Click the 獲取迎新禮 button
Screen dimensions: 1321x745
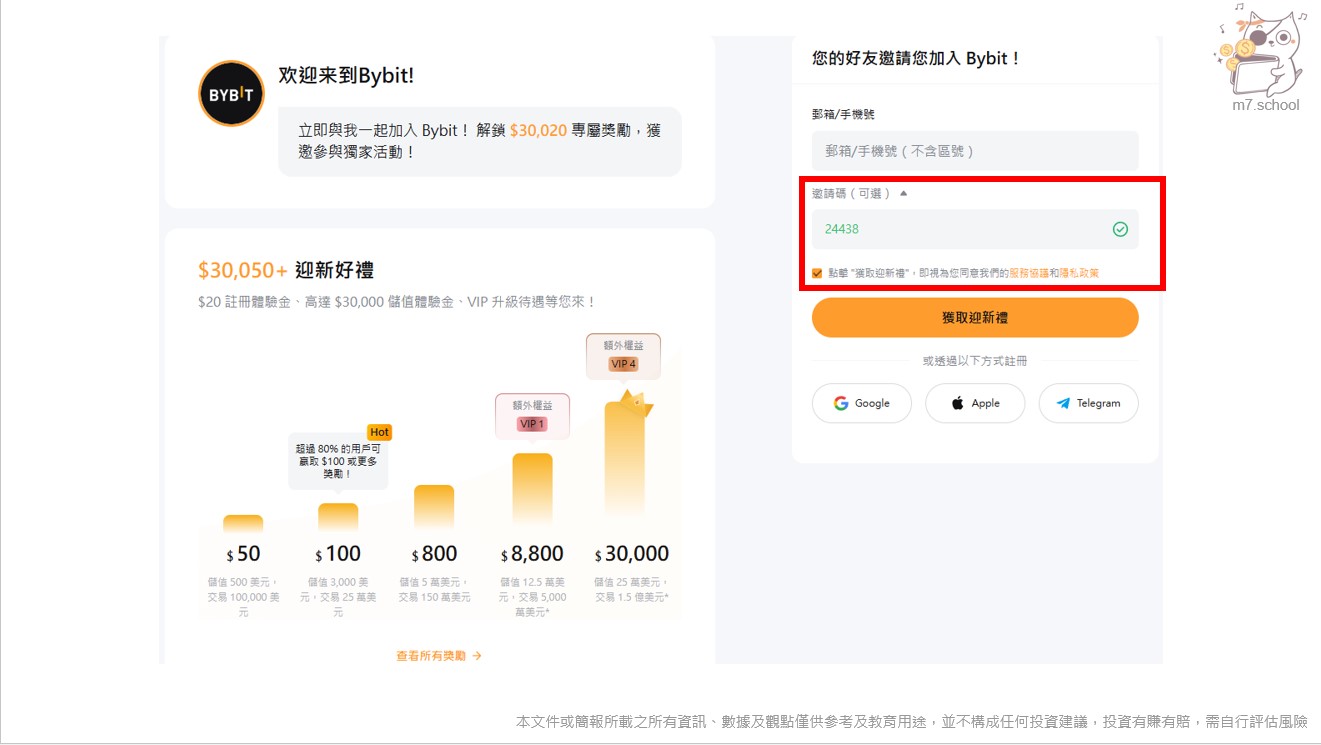pos(975,318)
